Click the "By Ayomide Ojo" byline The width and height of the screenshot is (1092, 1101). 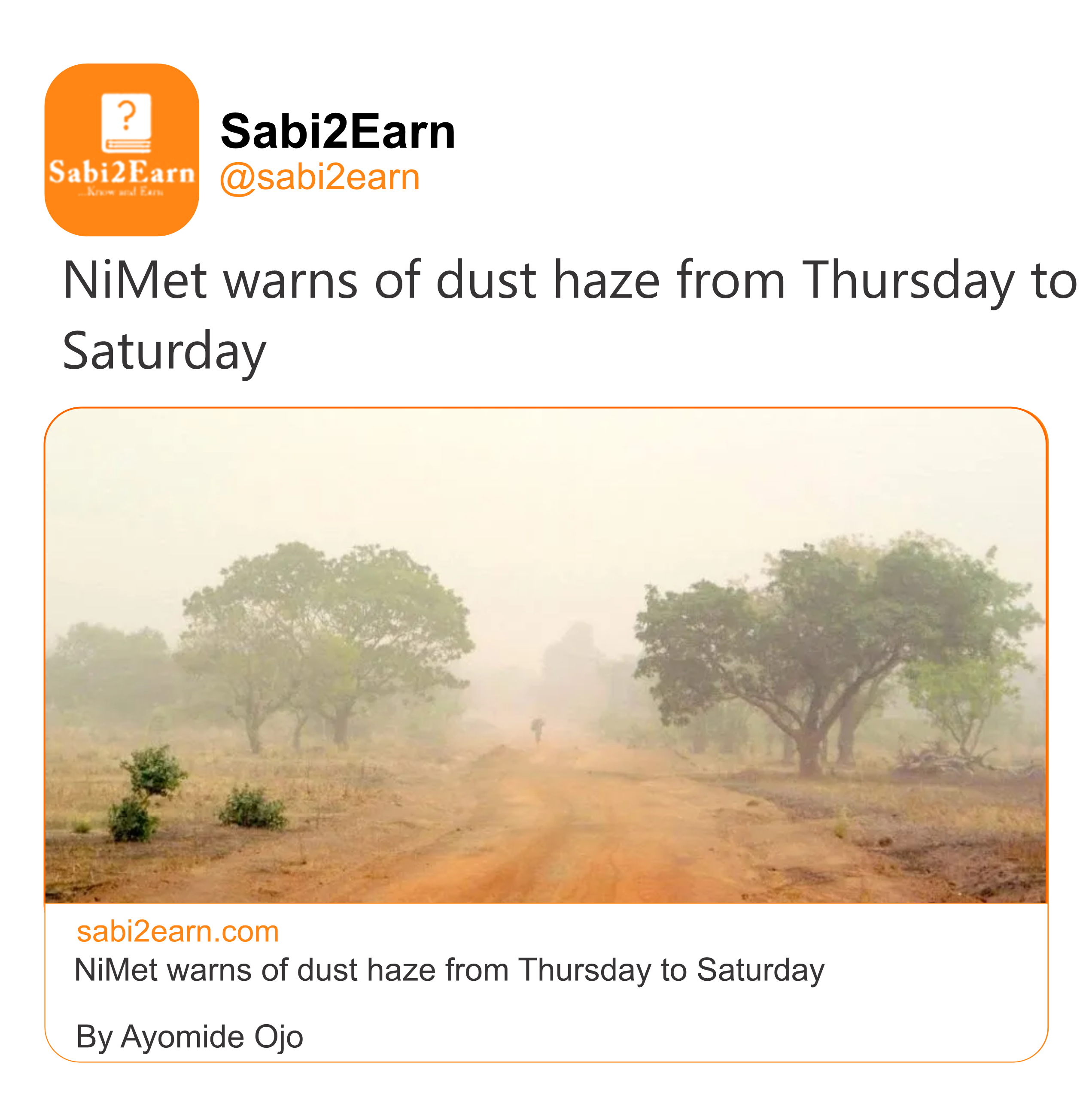(190, 1036)
